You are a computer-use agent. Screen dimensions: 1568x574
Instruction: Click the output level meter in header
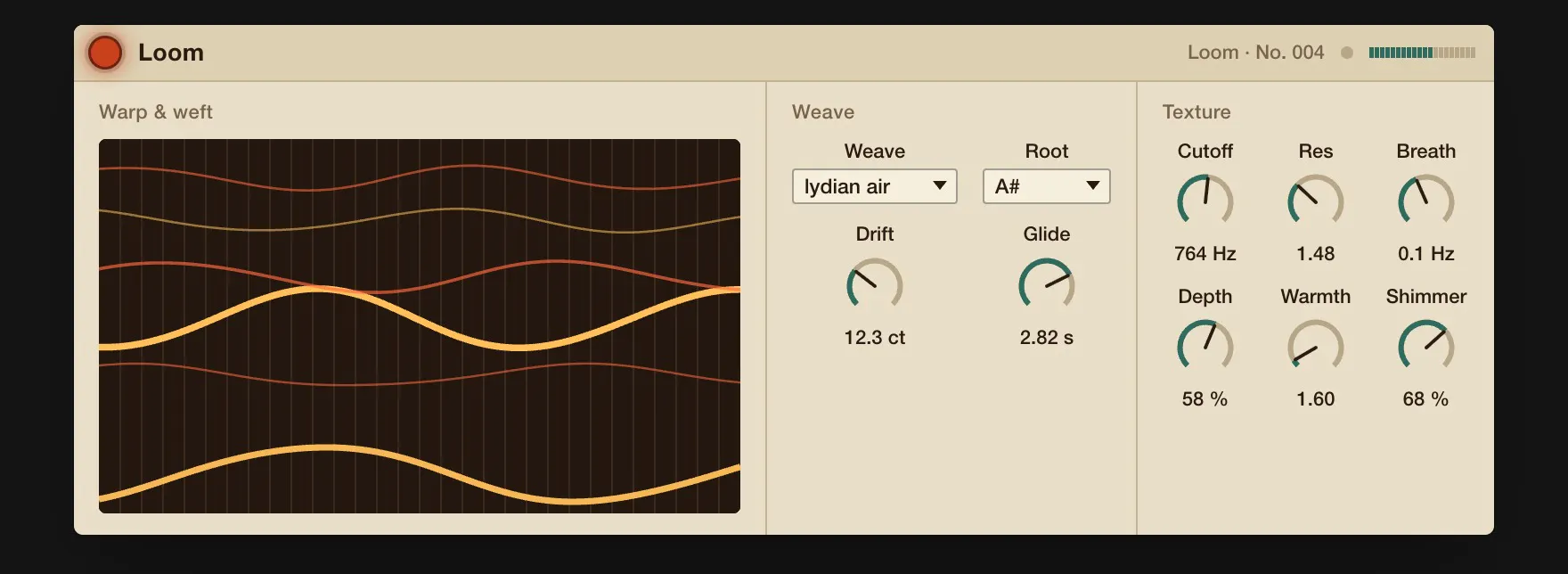point(1422,53)
